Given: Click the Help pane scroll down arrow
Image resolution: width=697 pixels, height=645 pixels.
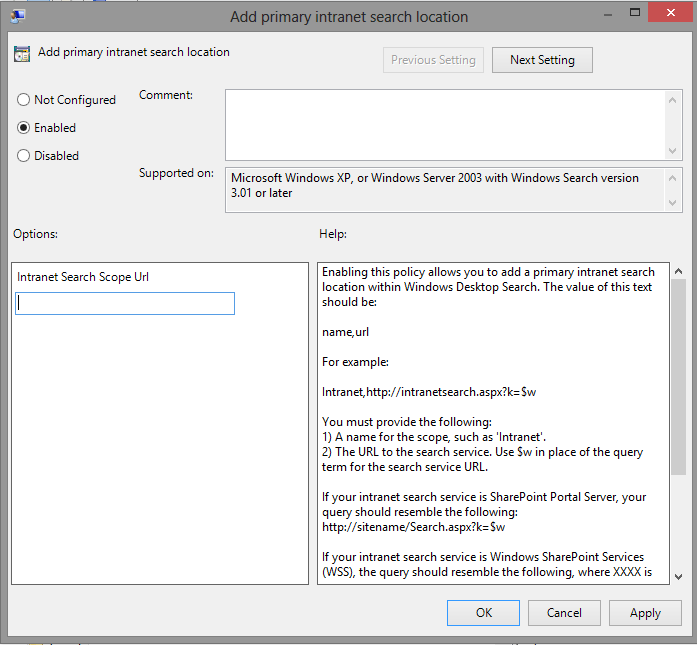Looking at the screenshot, I should (x=678, y=577).
